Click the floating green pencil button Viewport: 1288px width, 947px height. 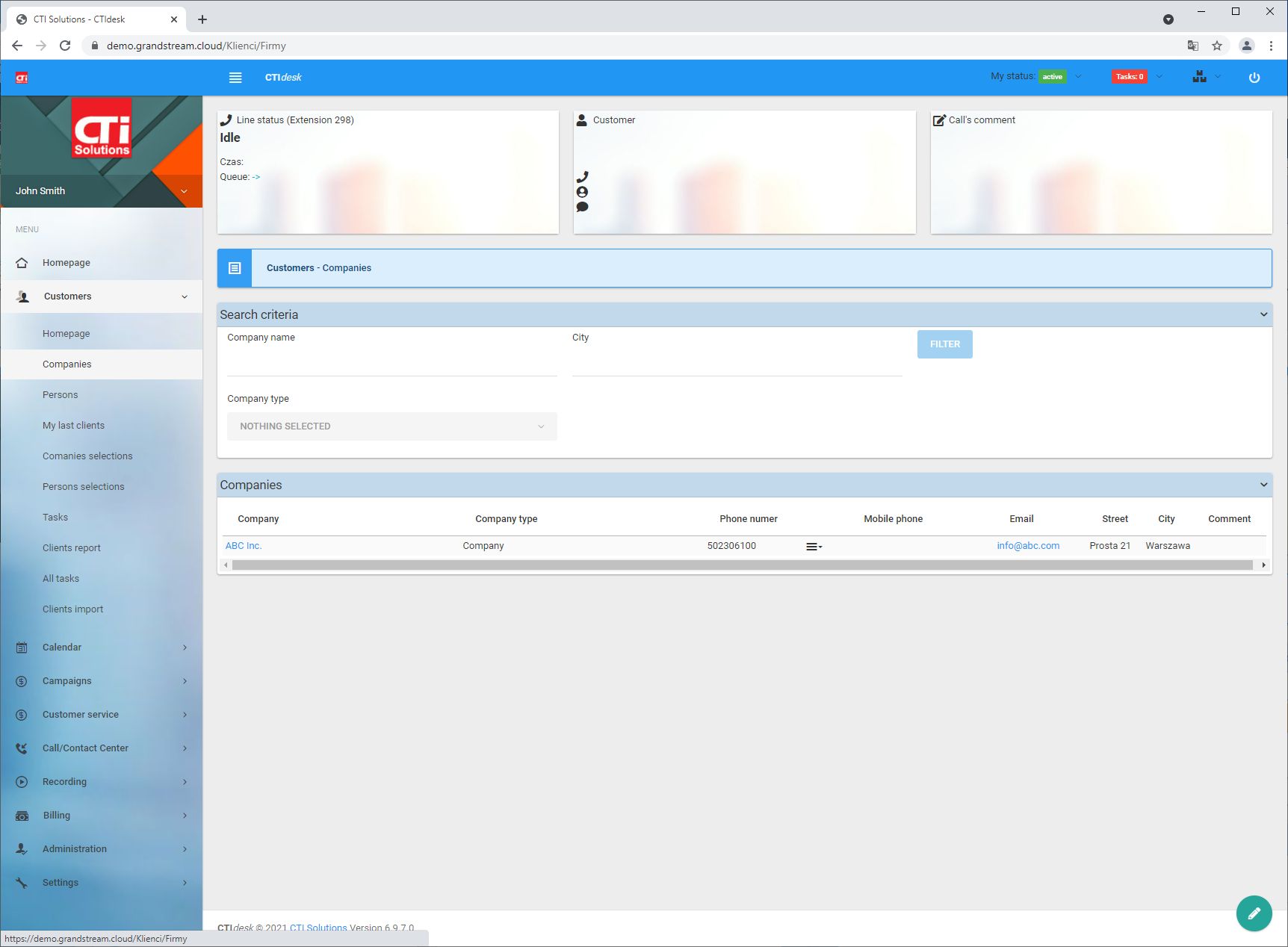(x=1254, y=913)
